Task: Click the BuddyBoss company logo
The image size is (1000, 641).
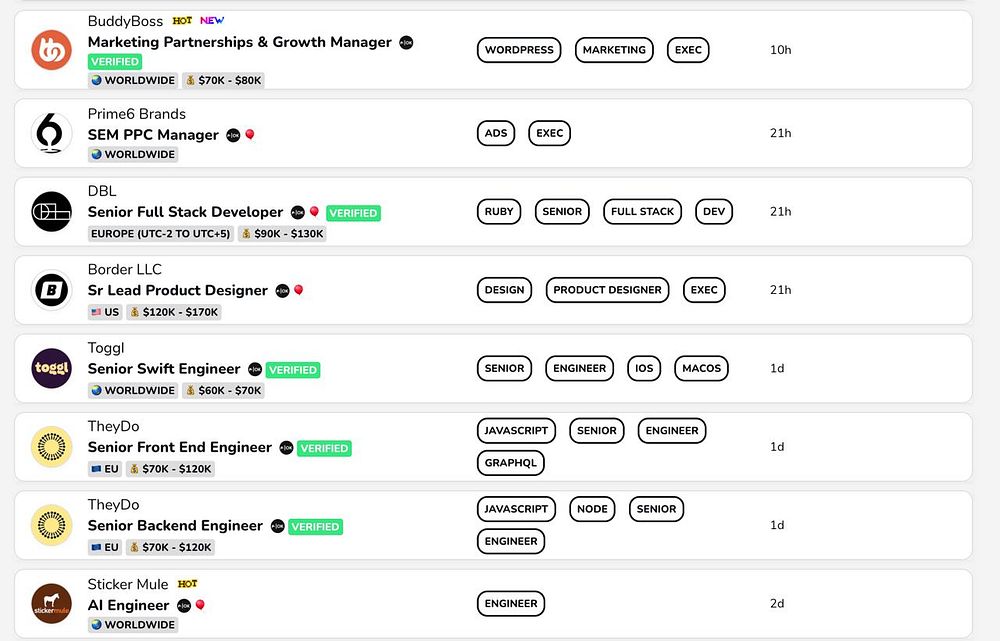Action: pos(51,50)
